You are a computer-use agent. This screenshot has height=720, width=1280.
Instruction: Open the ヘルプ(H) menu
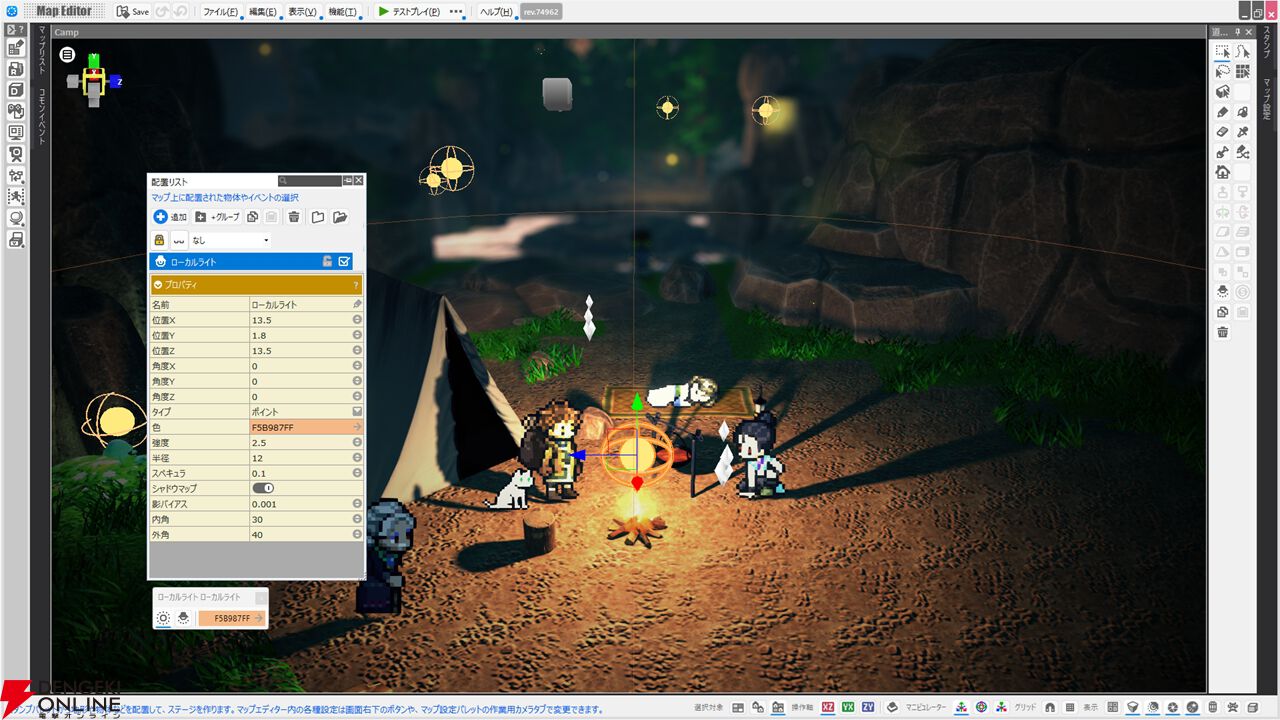coord(495,12)
